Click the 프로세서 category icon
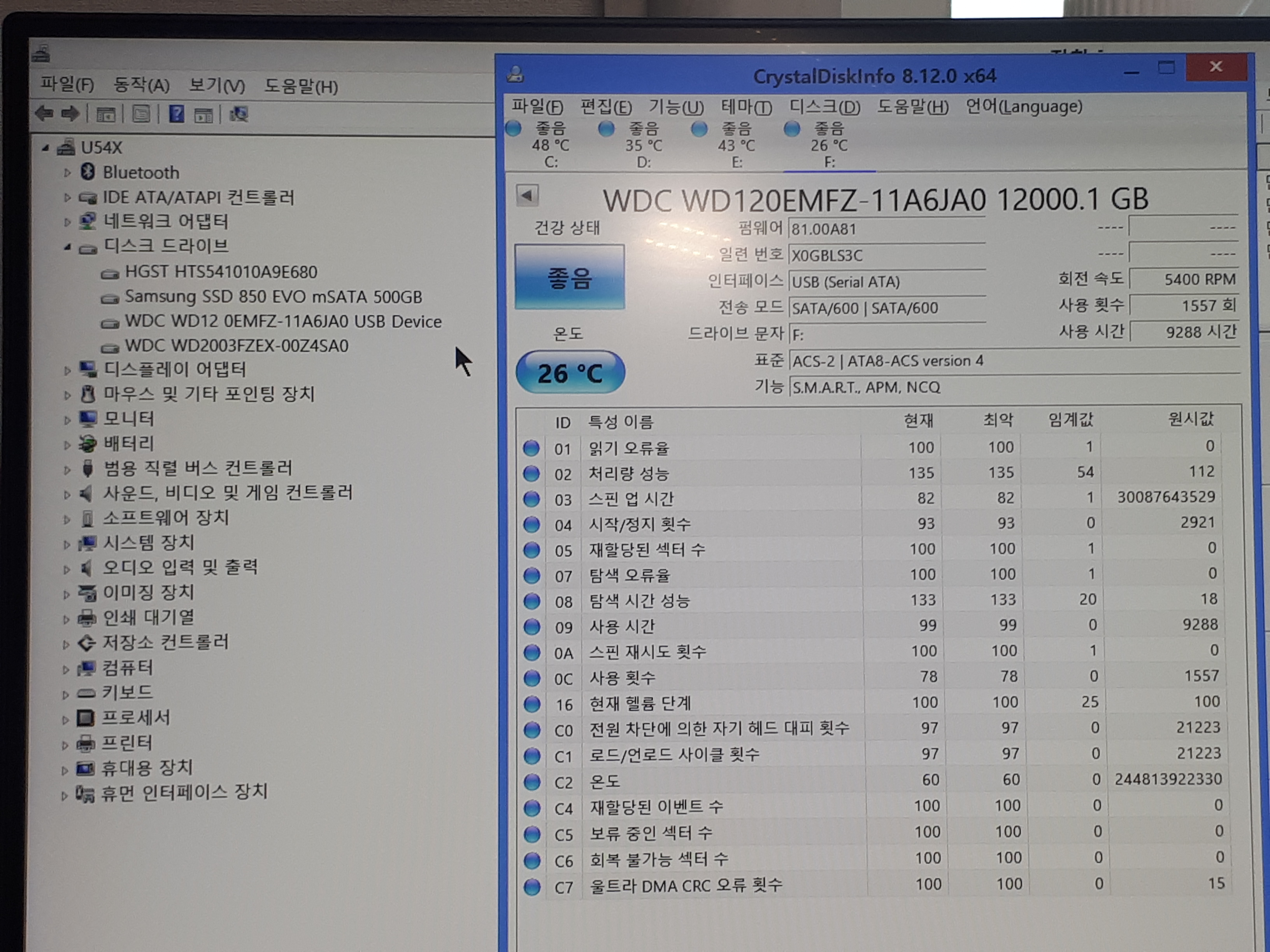Viewport: 1270px width, 952px height. [x=86, y=718]
